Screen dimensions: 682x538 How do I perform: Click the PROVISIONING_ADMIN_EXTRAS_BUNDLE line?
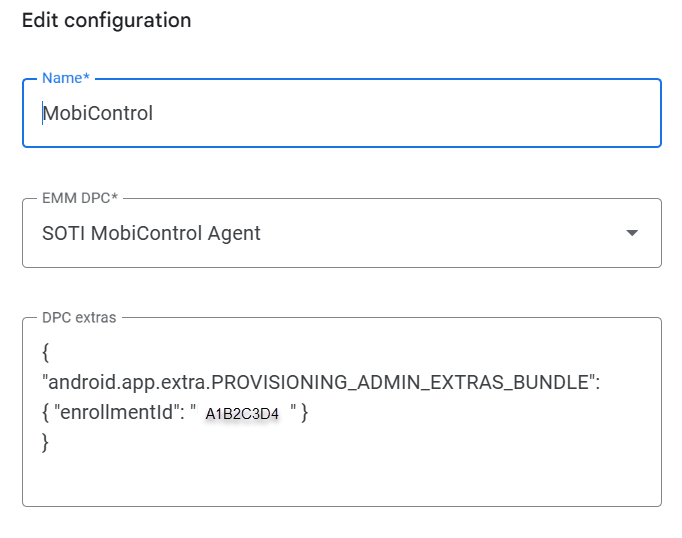320,382
